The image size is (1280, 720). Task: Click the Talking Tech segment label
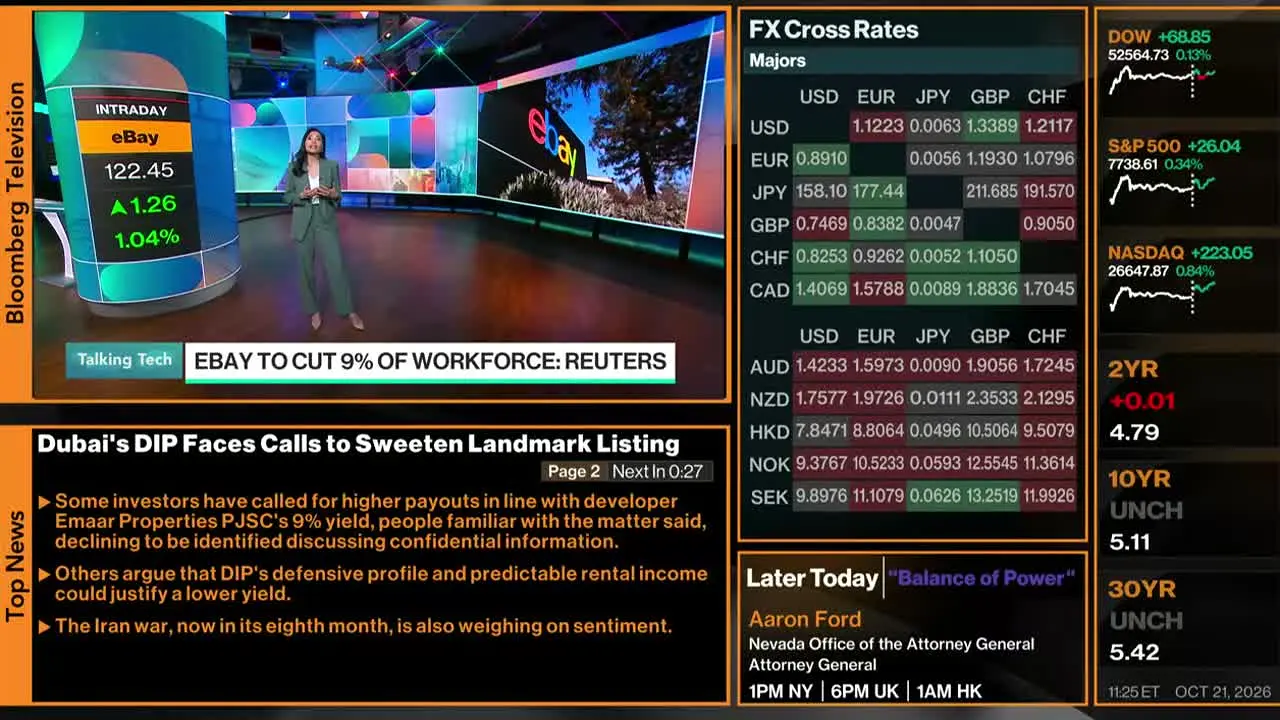[x=124, y=360]
